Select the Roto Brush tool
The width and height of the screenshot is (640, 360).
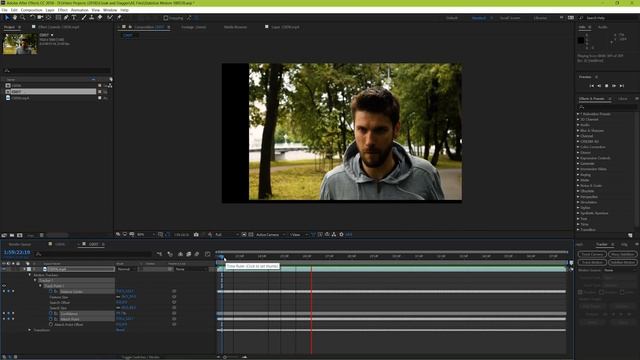pyautogui.click(x=110, y=18)
